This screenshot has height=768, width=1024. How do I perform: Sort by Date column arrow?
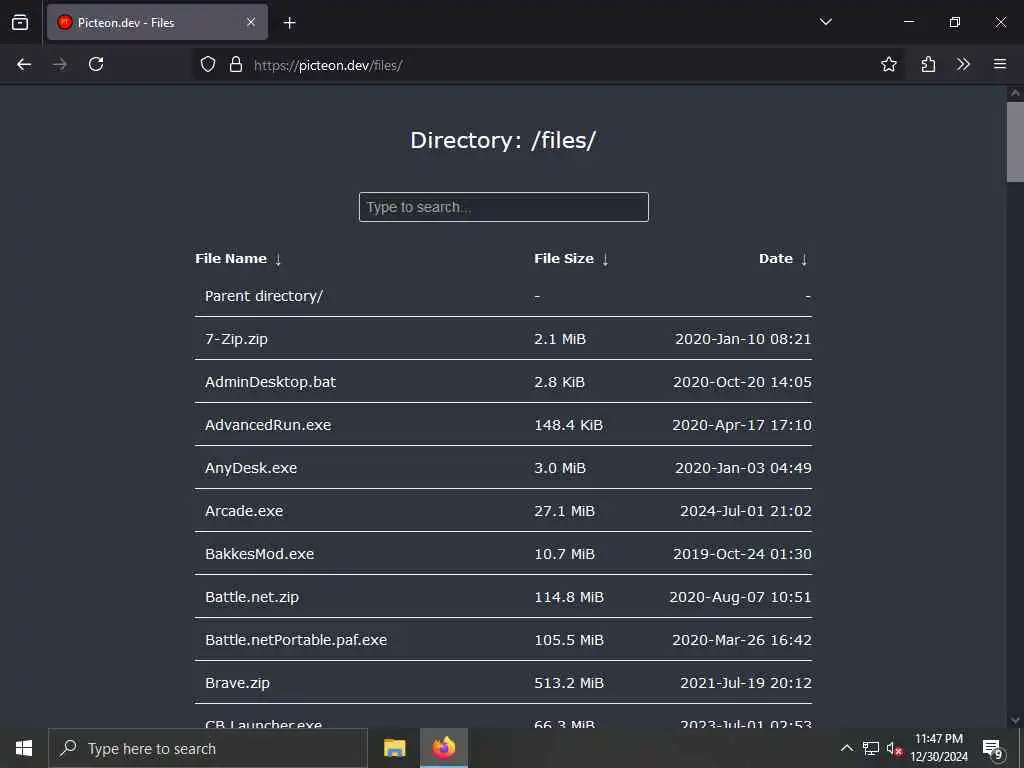click(x=804, y=259)
